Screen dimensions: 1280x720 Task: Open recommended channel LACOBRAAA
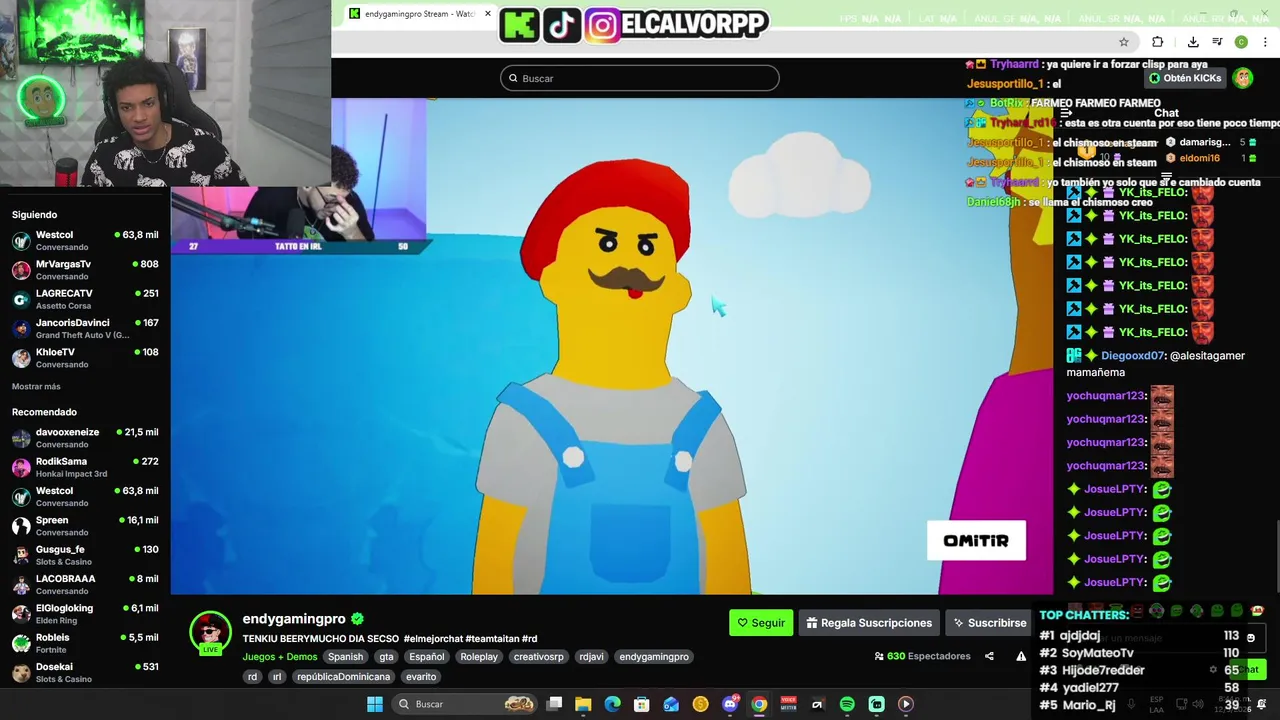(x=85, y=584)
